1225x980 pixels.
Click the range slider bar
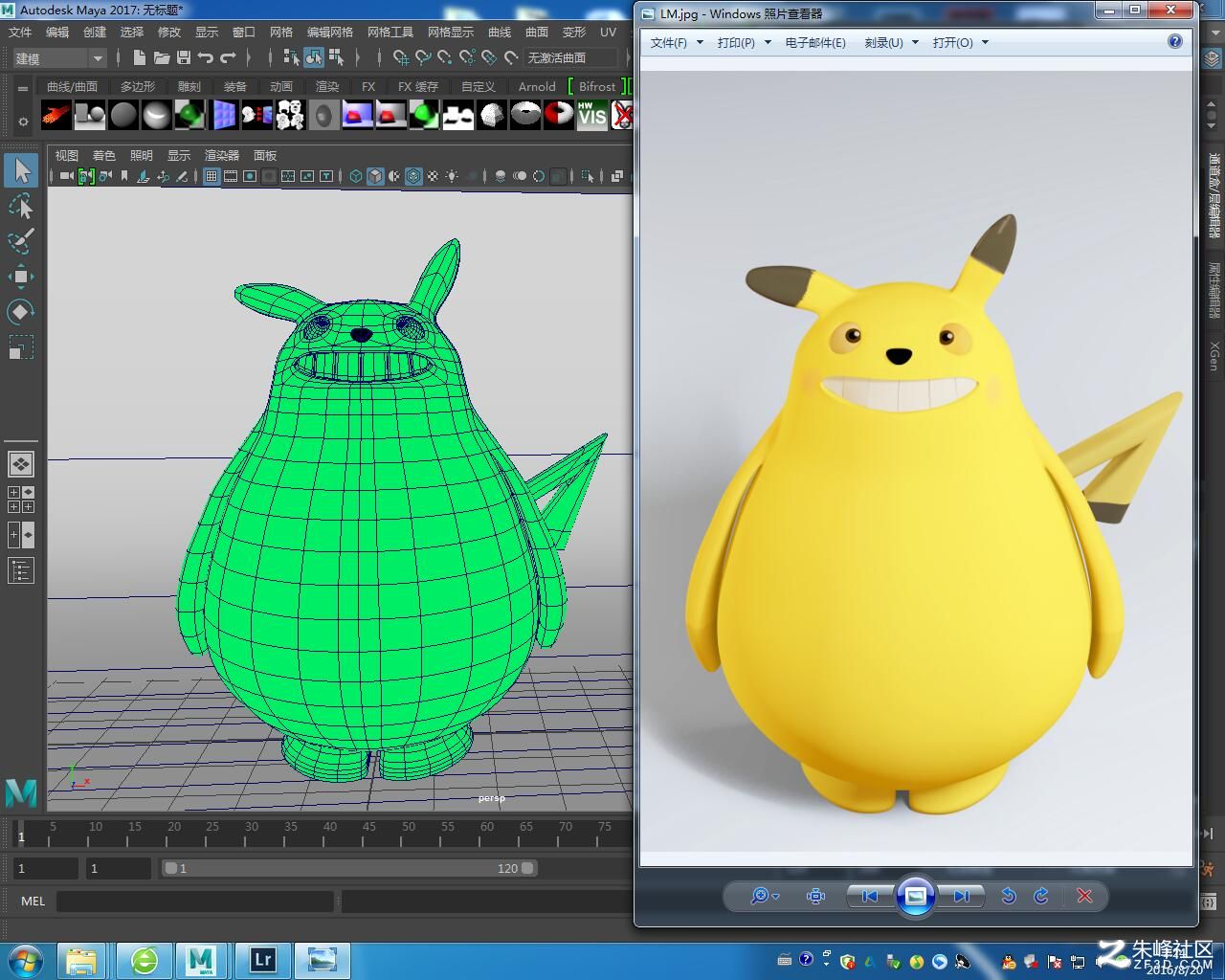tap(349, 868)
